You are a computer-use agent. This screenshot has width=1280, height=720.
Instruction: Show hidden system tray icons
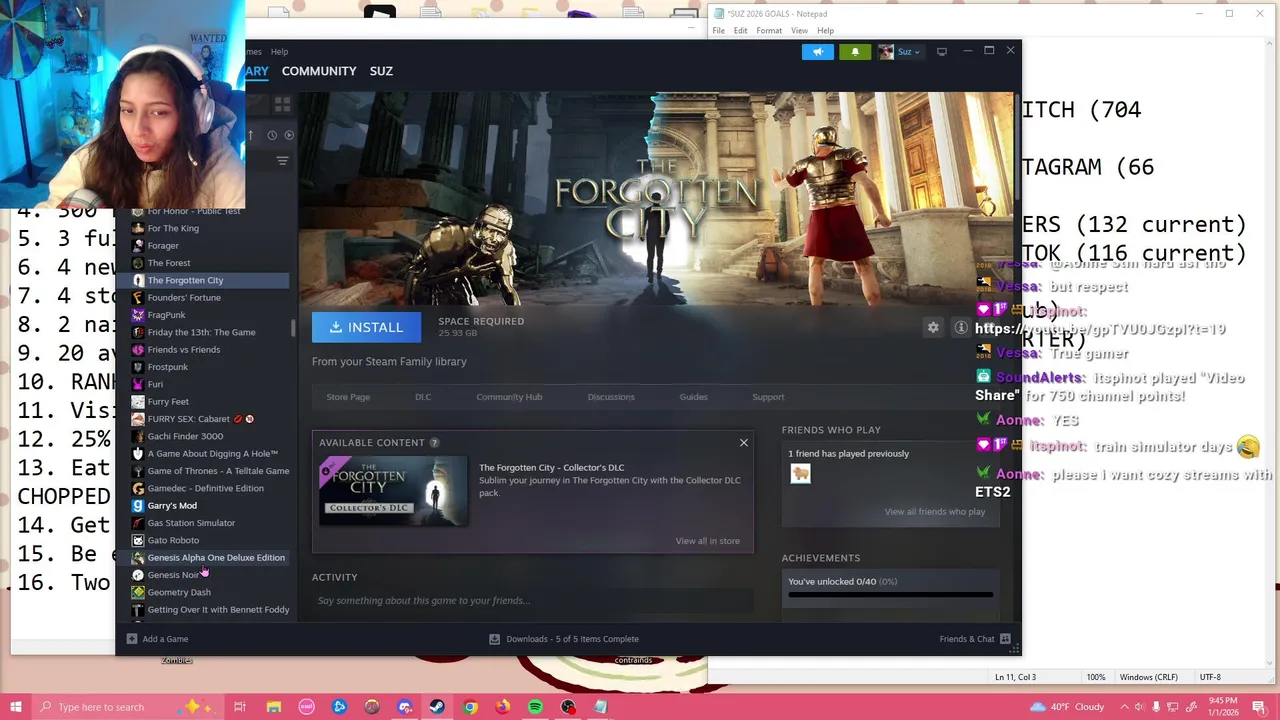tap(1124, 707)
